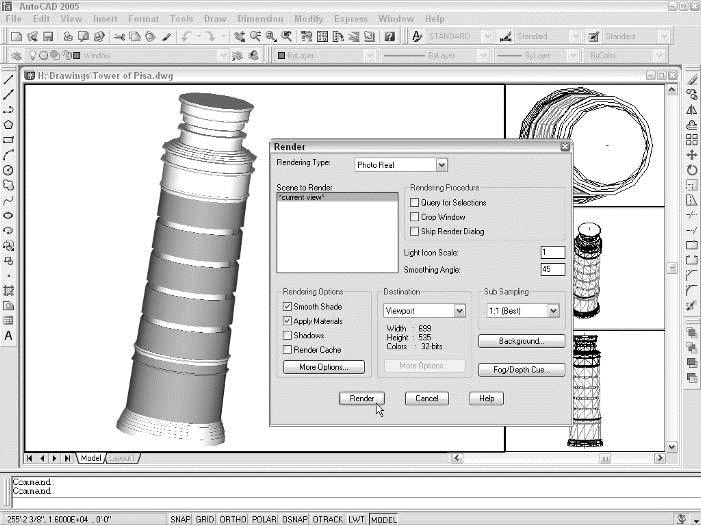This screenshot has width=701, height=526.
Task: Select the Rotate tool in the Modify toolbar
Action: click(x=692, y=170)
